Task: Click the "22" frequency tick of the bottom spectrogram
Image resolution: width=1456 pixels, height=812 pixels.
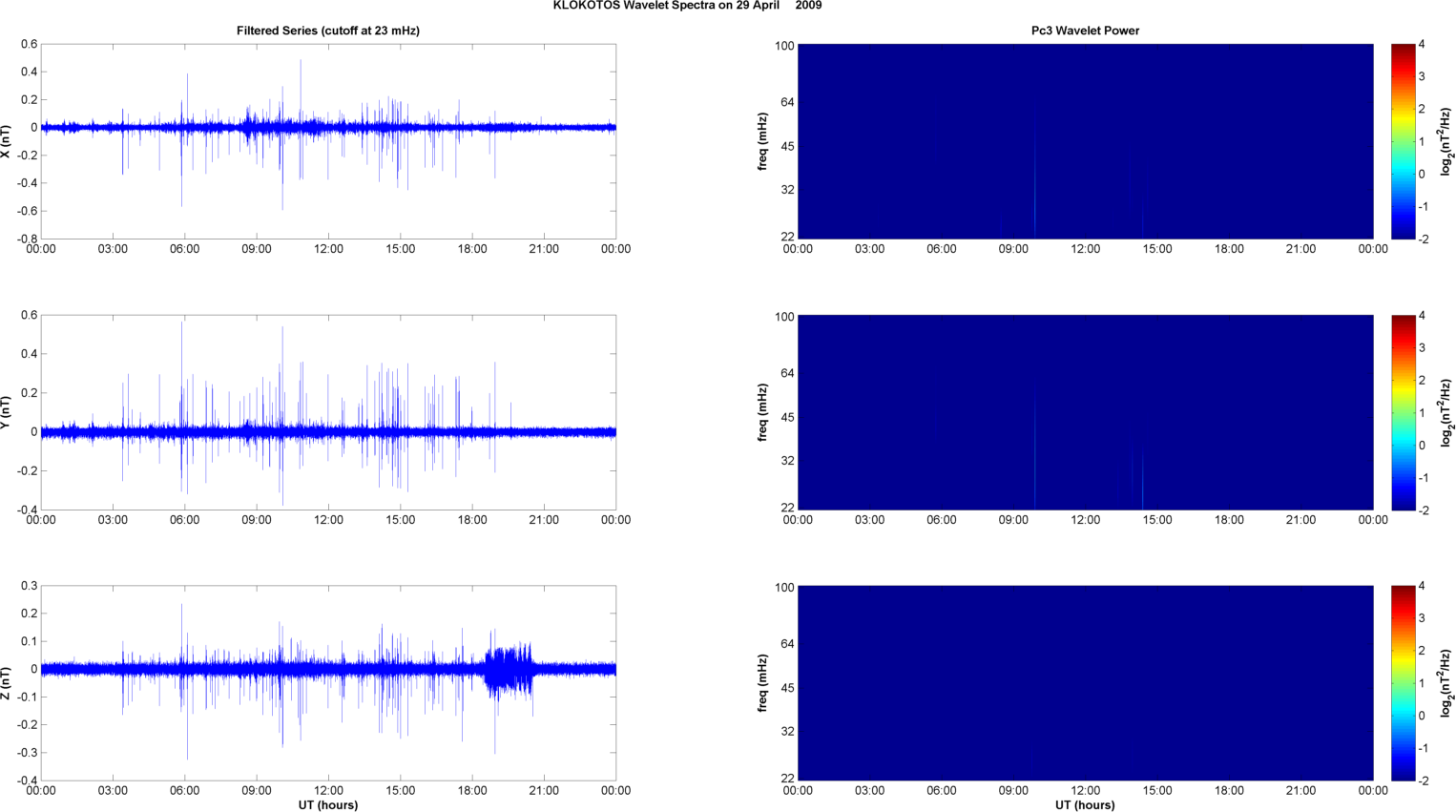Action: click(x=787, y=779)
